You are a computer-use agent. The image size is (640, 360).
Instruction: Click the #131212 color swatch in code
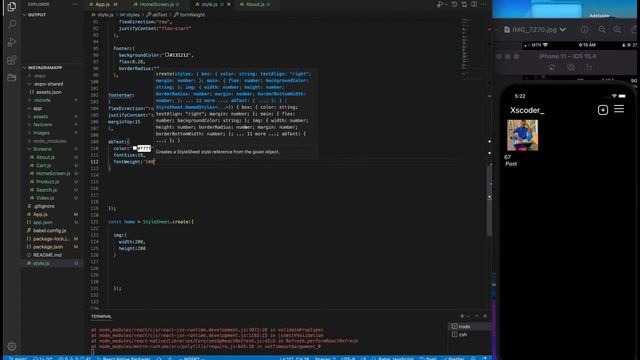(x=167, y=55)
